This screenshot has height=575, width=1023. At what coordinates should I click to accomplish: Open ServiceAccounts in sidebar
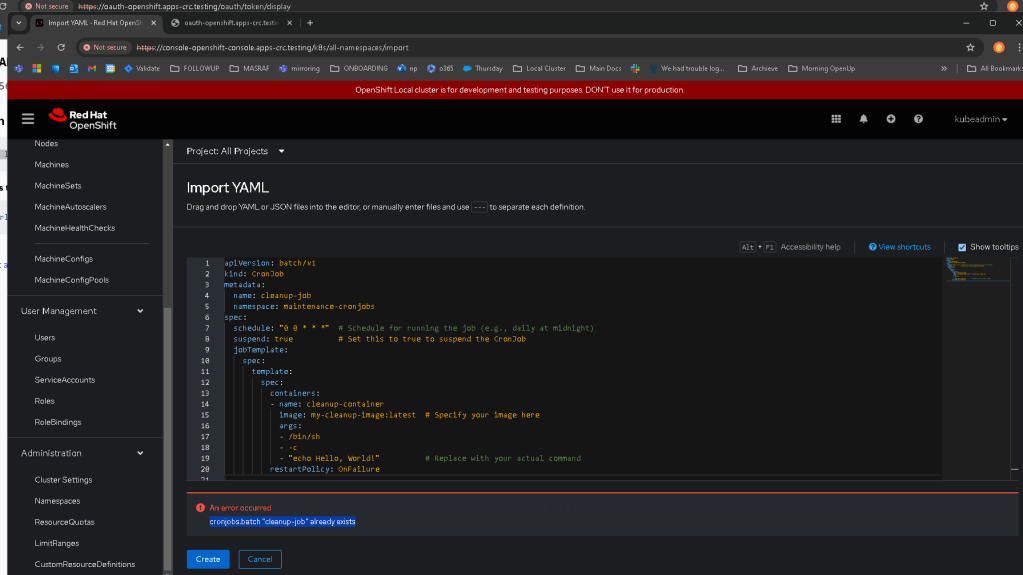point(65,380)
